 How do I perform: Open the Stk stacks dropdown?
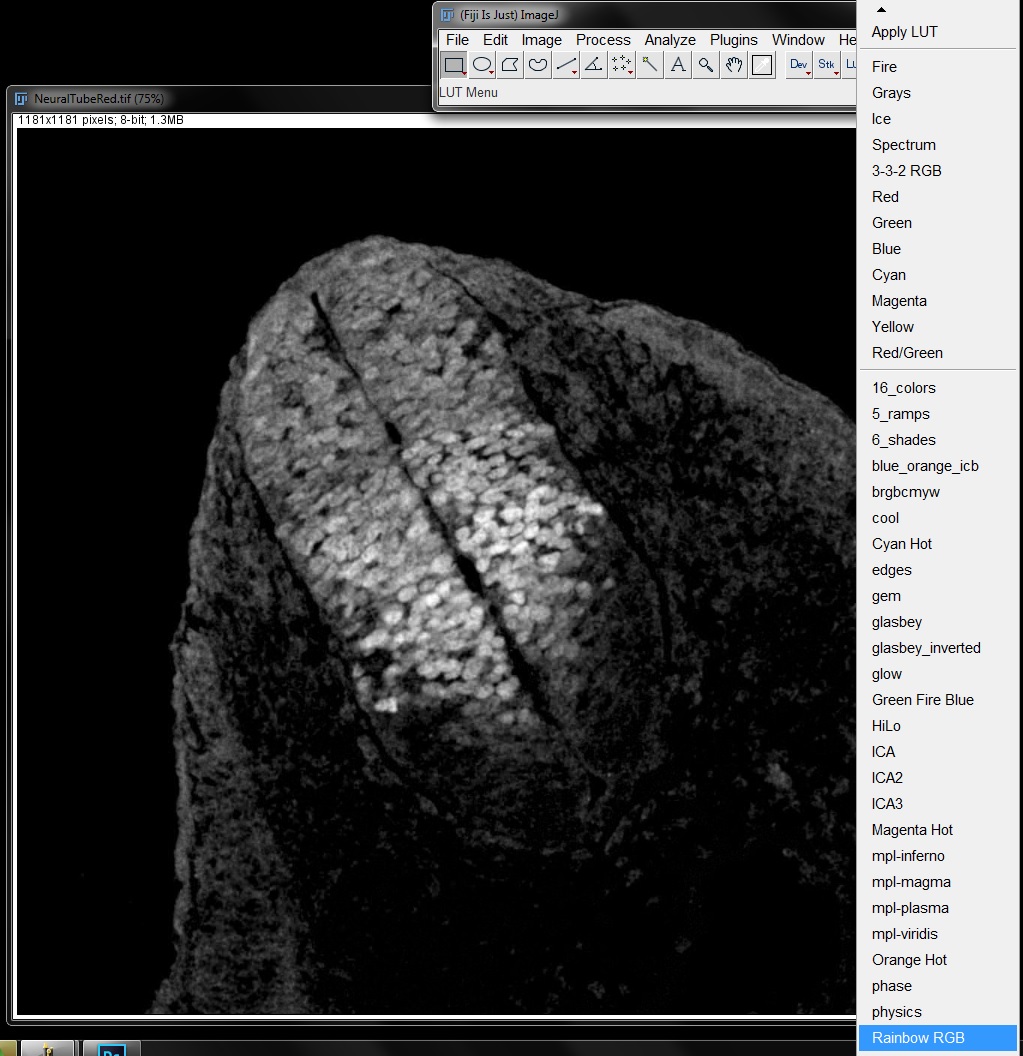tap(826, 64)
